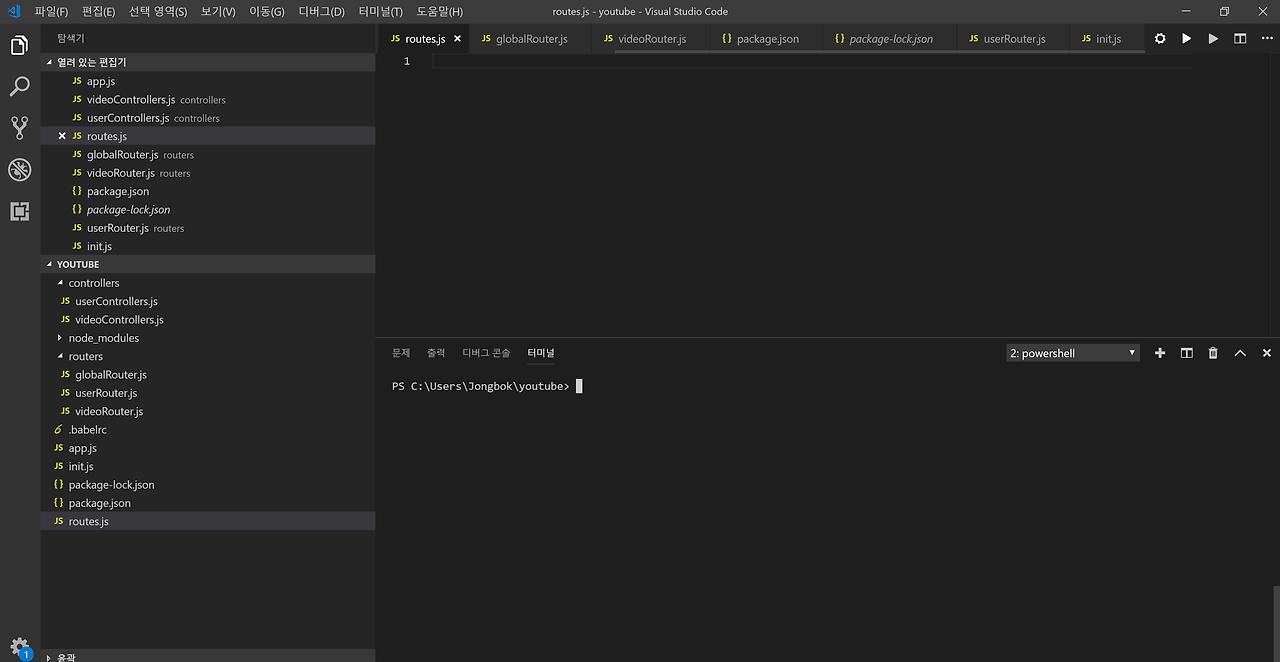
Task: Switch to the globalRouter.js editor tab
Action: pyautogui.click(x=528, y=39)
